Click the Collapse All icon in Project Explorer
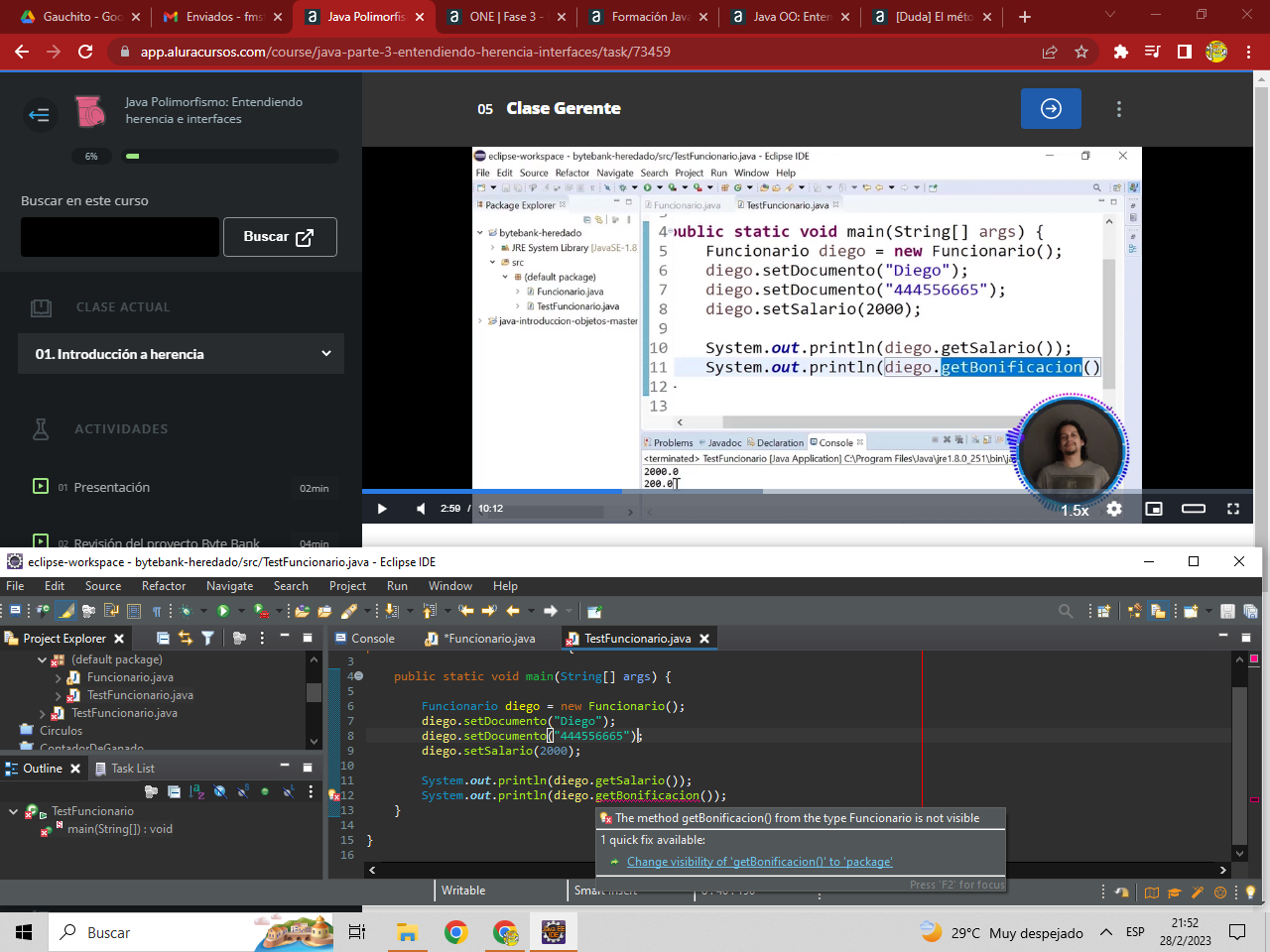 (x=163, y=639)
